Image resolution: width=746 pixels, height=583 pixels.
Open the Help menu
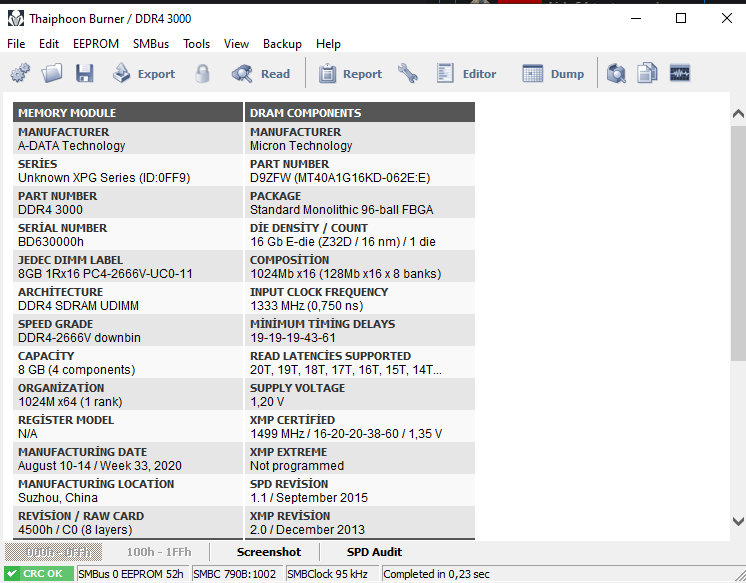pos(328,44)
